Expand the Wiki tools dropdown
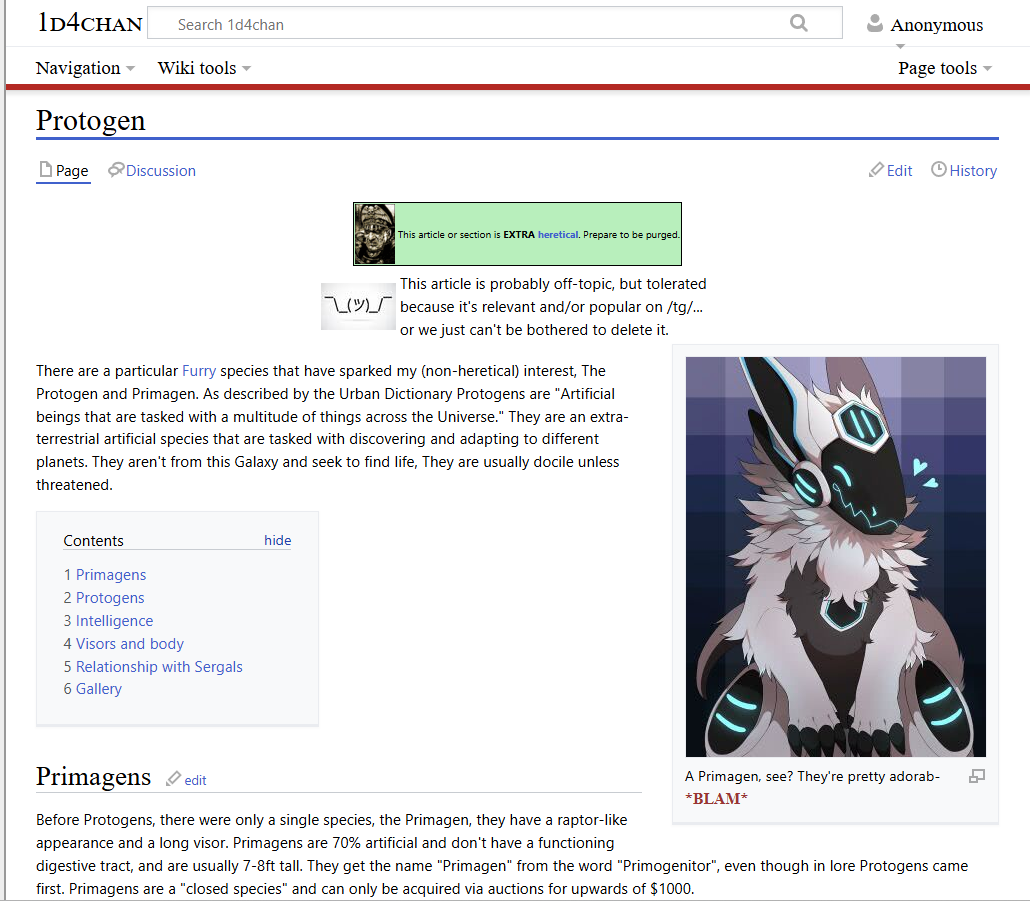The width and height of the screenshot is (1030, 901). point(204,68)
